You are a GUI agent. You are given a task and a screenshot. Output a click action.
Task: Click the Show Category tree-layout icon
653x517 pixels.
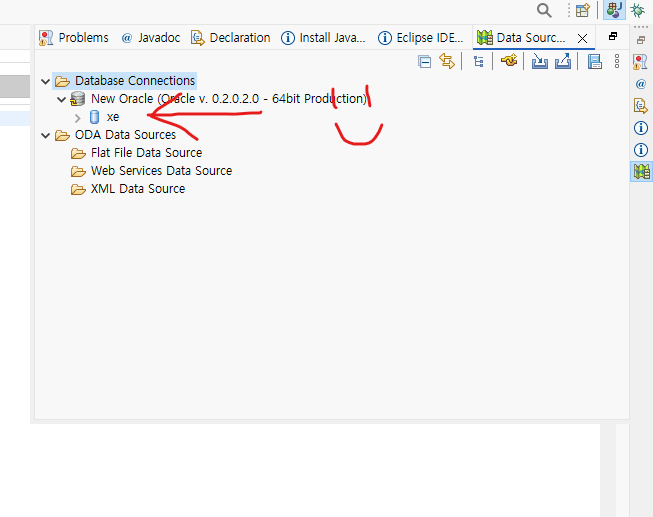478,62
